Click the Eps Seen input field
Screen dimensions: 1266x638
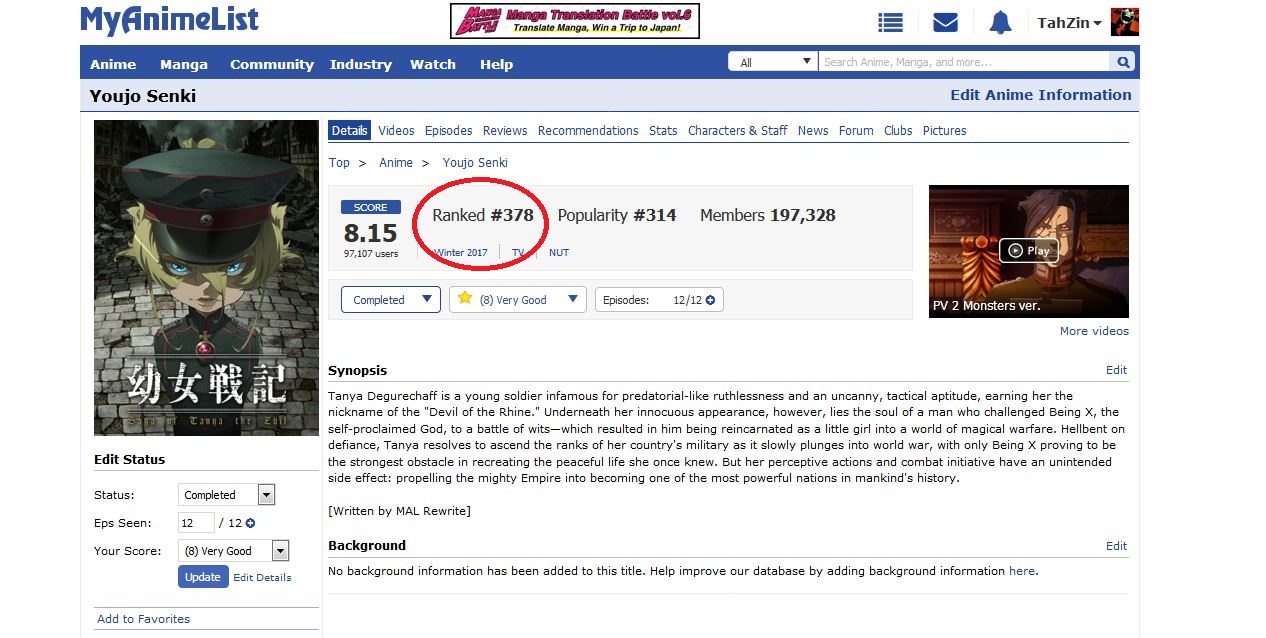(x=197, y=523)
